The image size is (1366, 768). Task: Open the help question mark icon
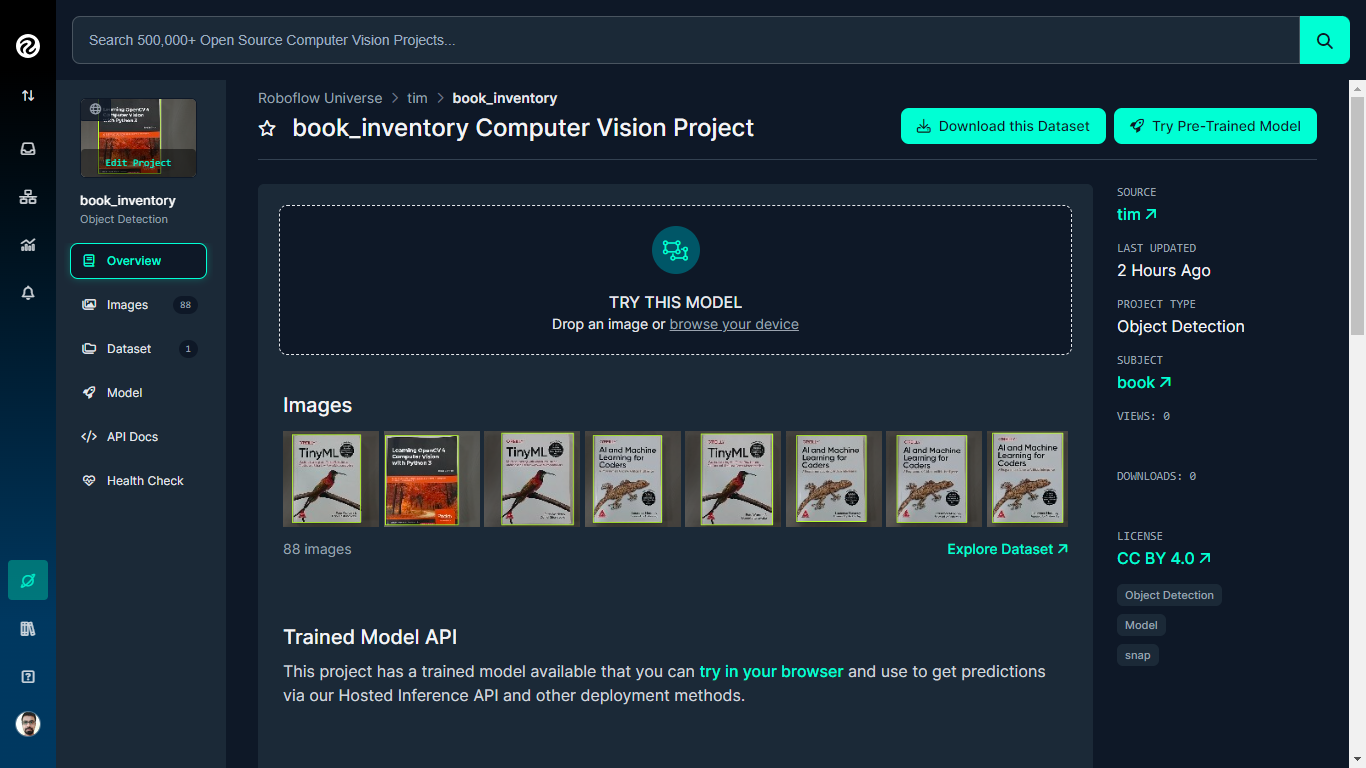(28, 677)
